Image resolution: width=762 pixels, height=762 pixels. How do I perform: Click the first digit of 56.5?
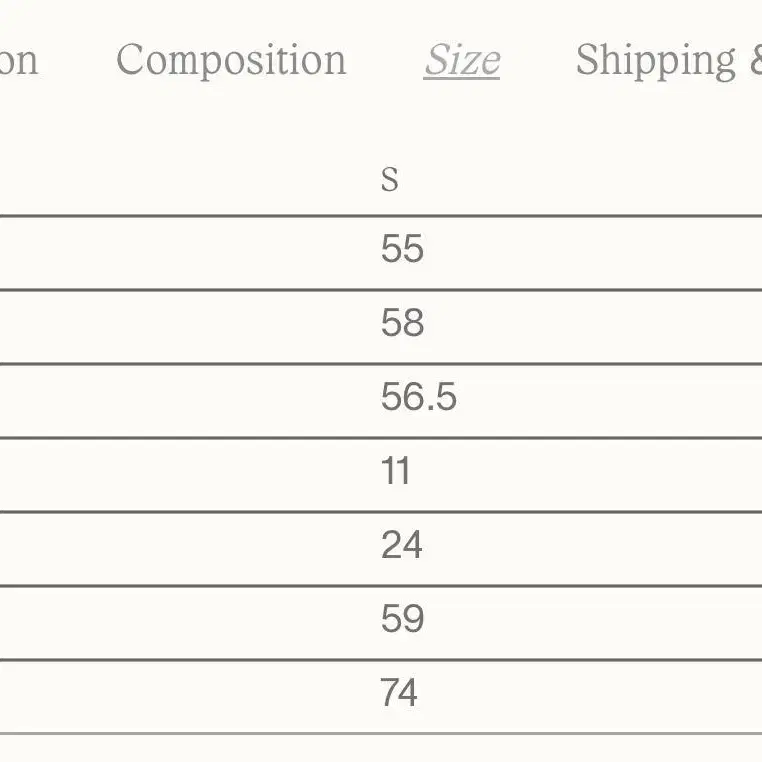391,397
